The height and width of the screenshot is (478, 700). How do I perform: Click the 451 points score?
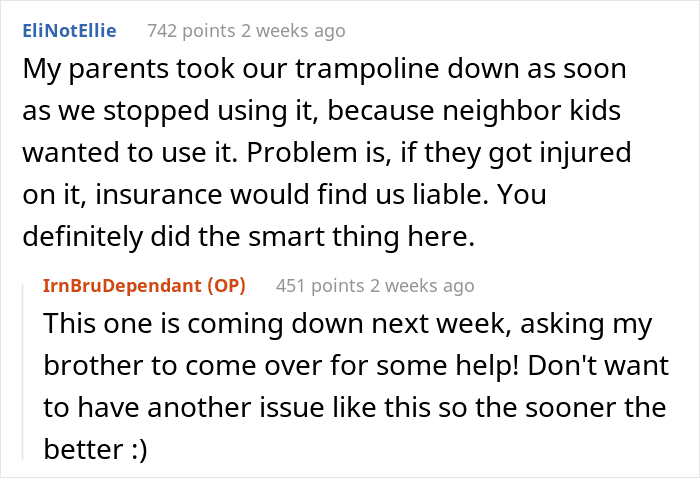[320, 286]
